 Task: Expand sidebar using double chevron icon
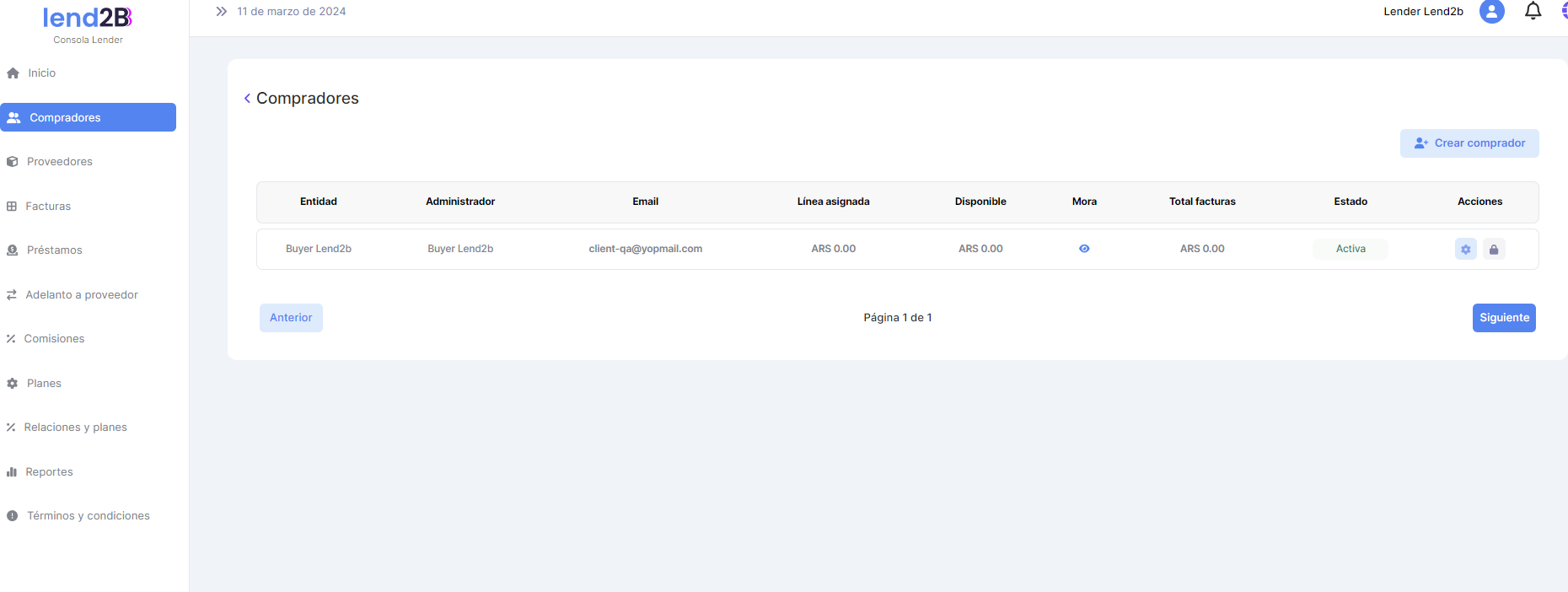pos(221,12)
